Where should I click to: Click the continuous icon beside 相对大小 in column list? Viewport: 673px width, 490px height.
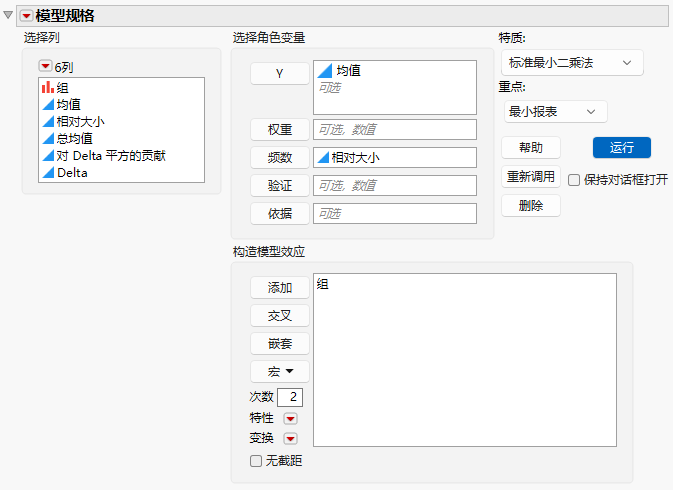coord(48,121)
